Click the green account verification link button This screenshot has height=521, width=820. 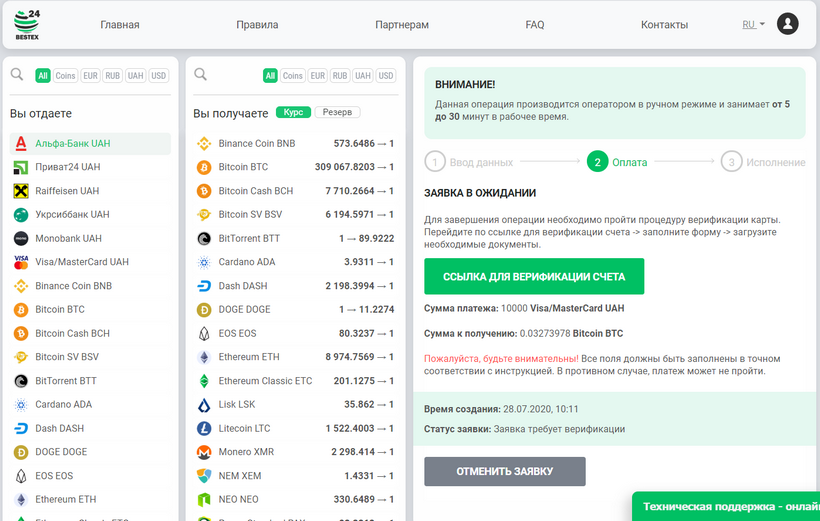pyautogui.click(x=534, y=276)
